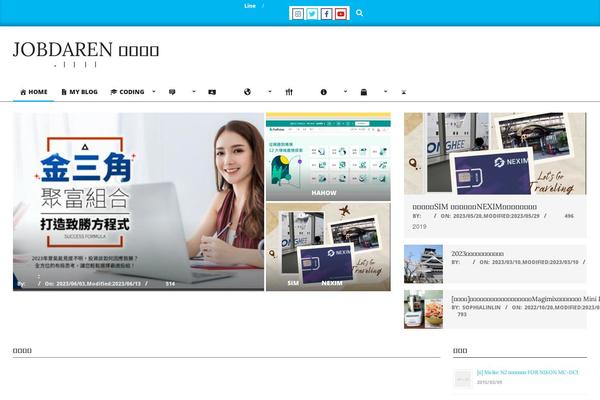600x400 pixels.
Task: Open the Facebook social icon
Action: (326, 14)
